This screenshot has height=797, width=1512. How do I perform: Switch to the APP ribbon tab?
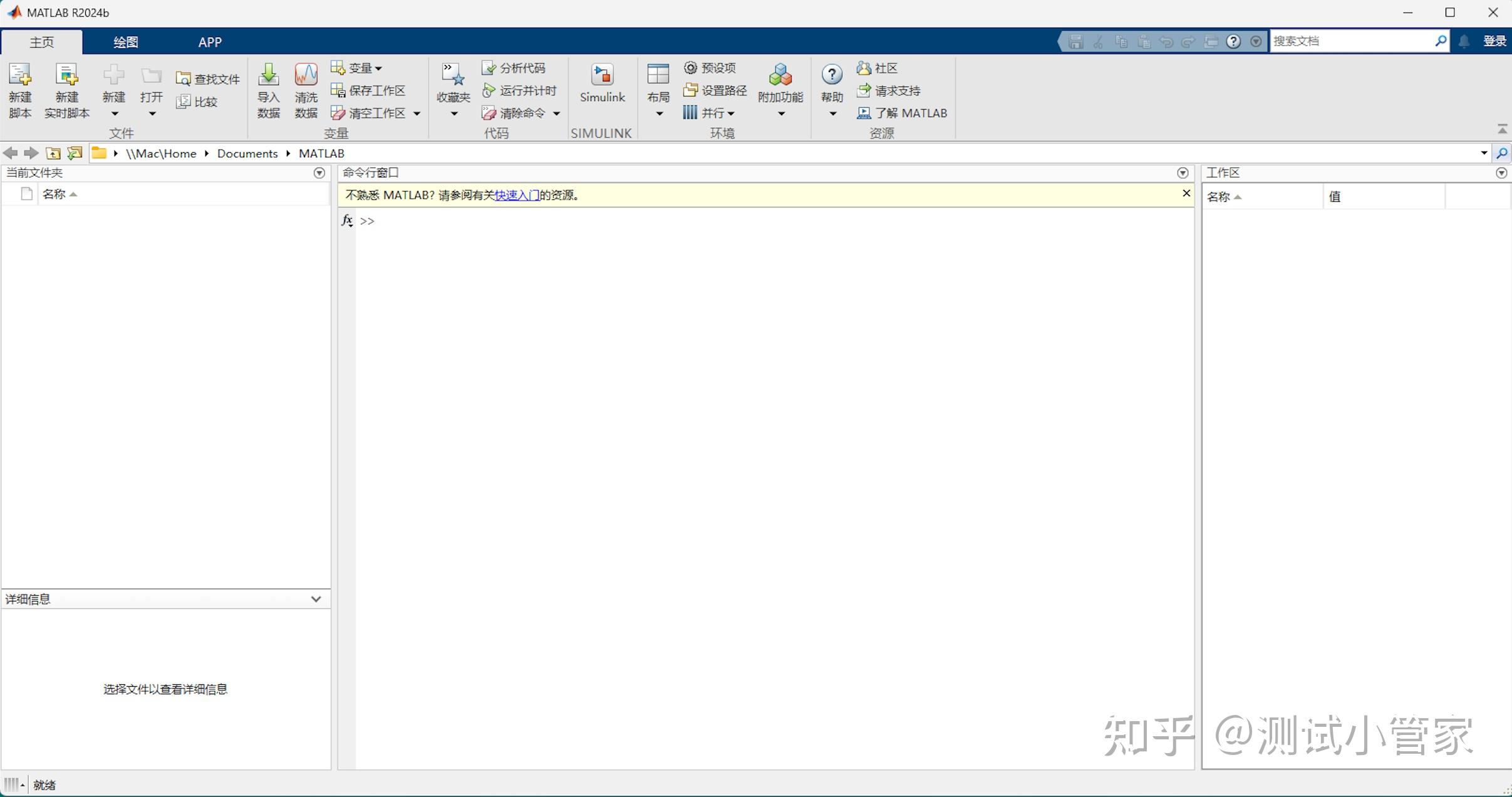[210, 41]
